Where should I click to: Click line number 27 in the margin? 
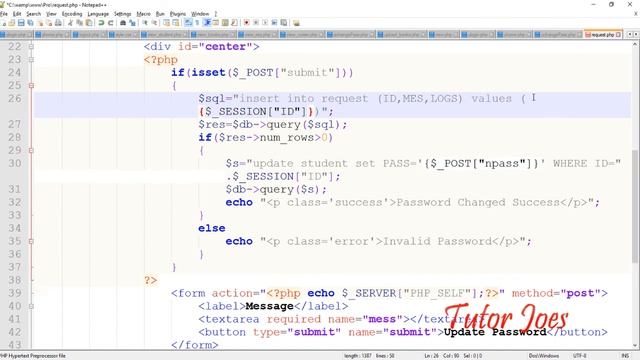(x=15, y=124)
